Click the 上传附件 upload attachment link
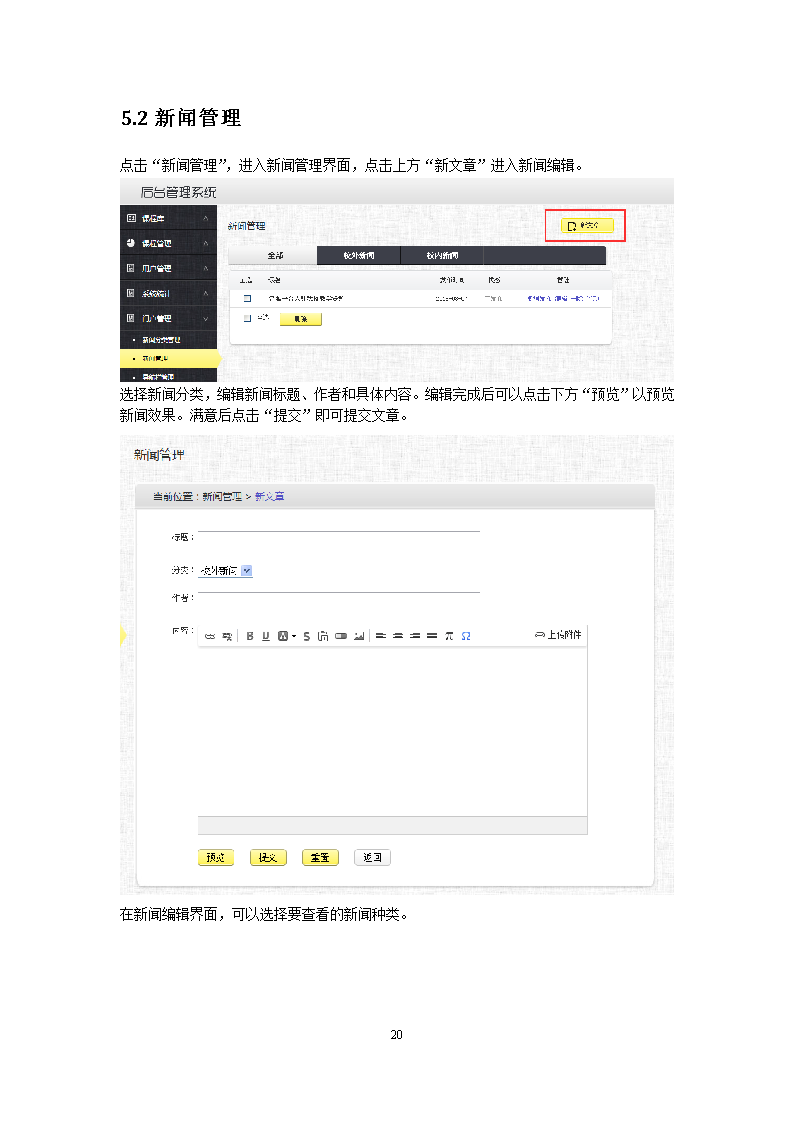 tap(558, 635)
